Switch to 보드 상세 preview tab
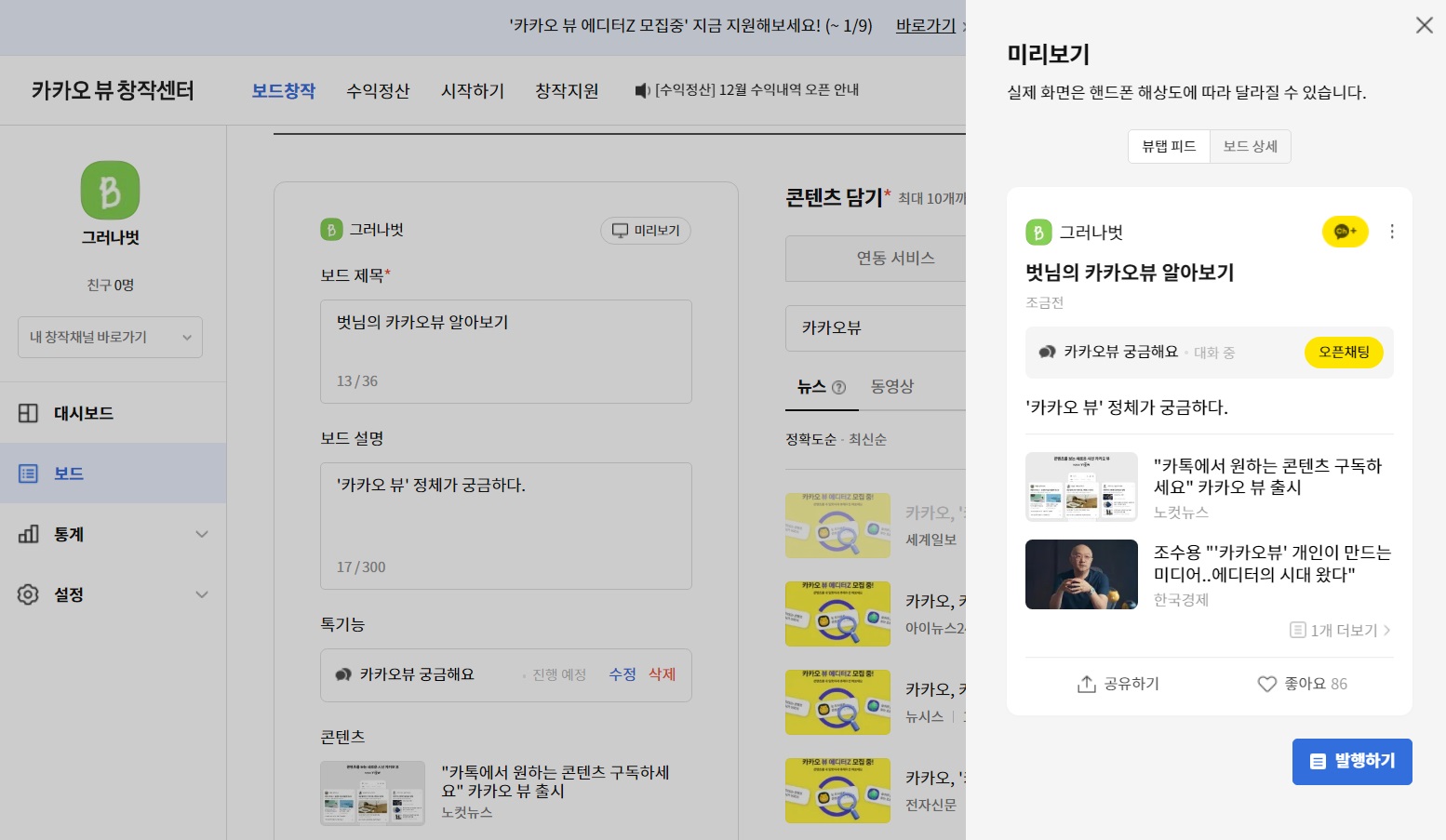Image resolution: width=1446 pixels, height=840 pixels. click(1251, 146)
